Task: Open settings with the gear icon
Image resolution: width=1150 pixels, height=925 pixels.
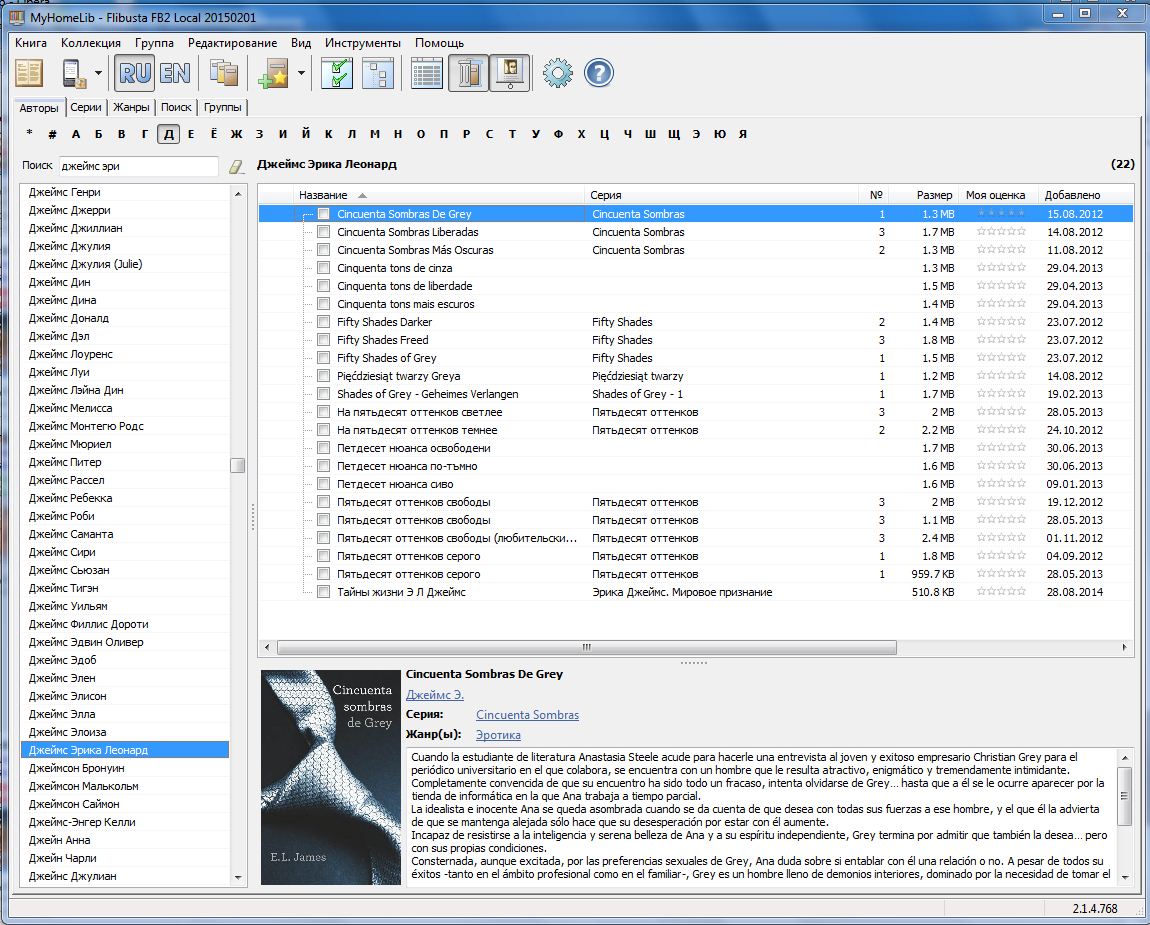Action: coord(557,73)
